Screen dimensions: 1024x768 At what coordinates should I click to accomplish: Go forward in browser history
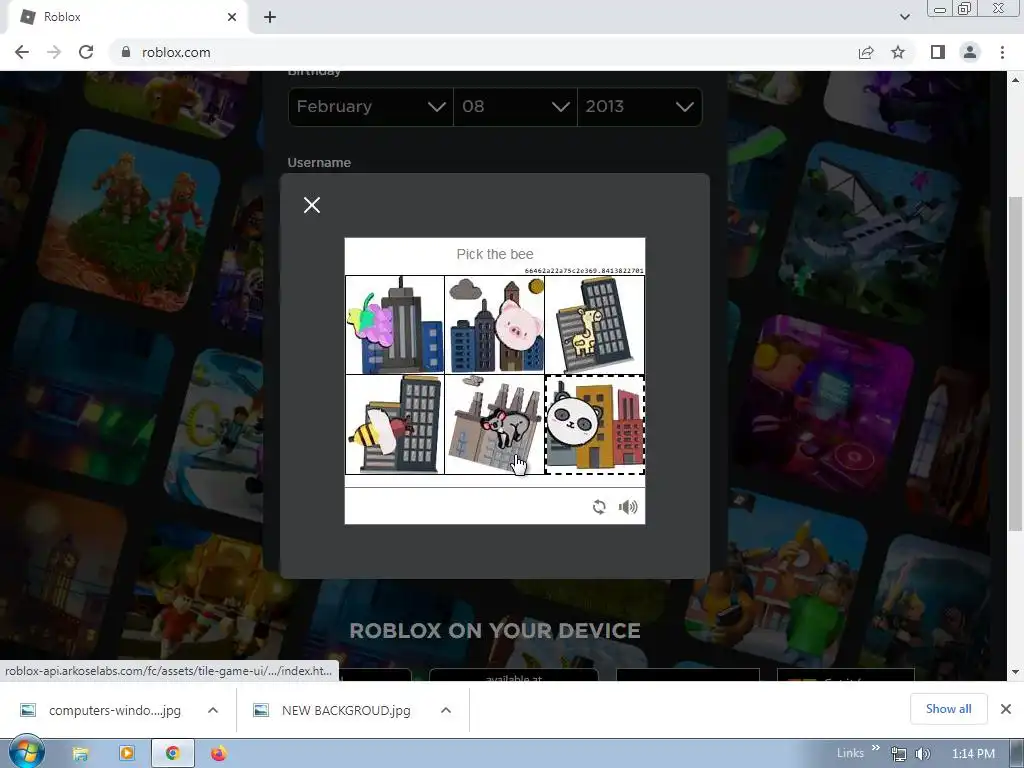(x=54, y=52)
